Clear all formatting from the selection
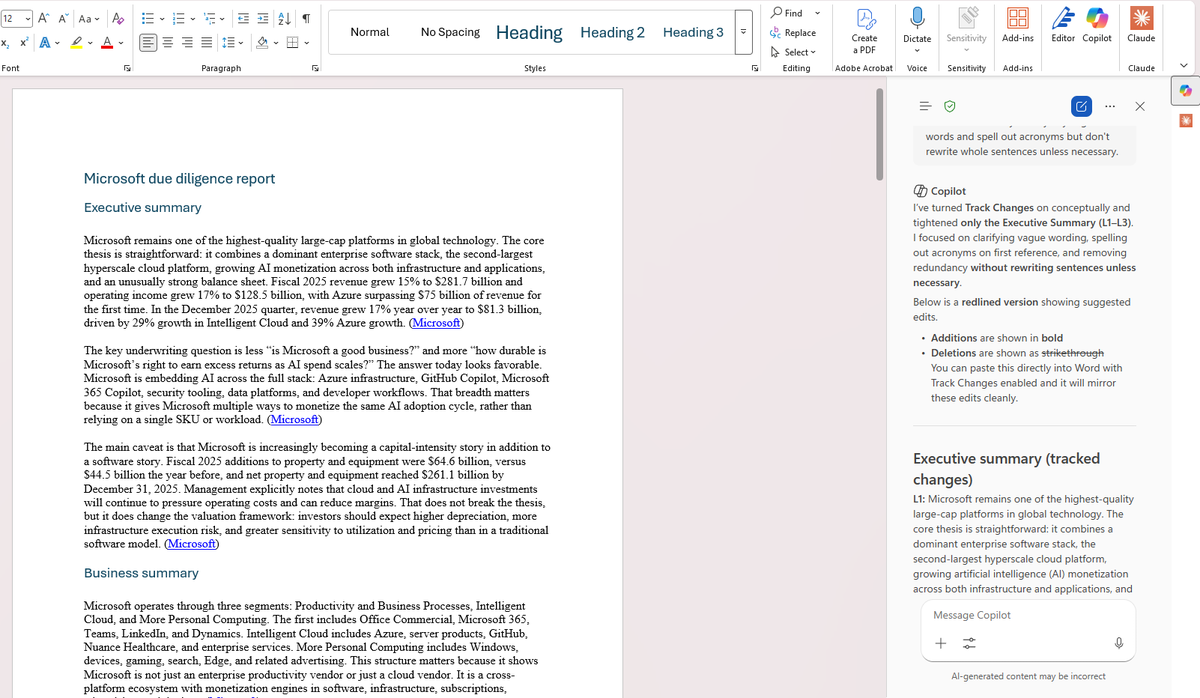1200x698 pixels. point(118,19)
